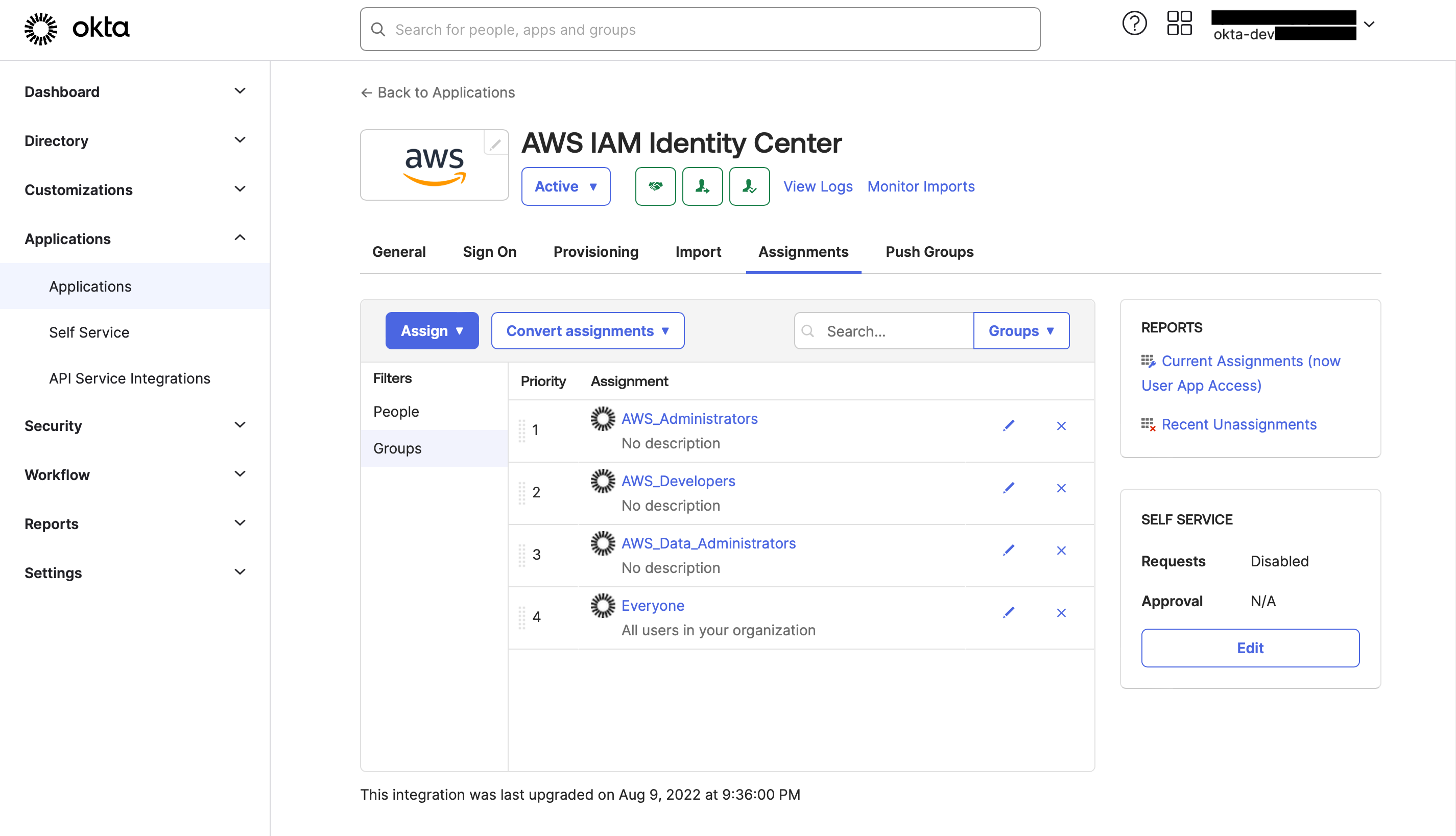Screen dimensions: 1456x836
Task: Edit the AWS logo pencil icon
Action: (495, 143)
